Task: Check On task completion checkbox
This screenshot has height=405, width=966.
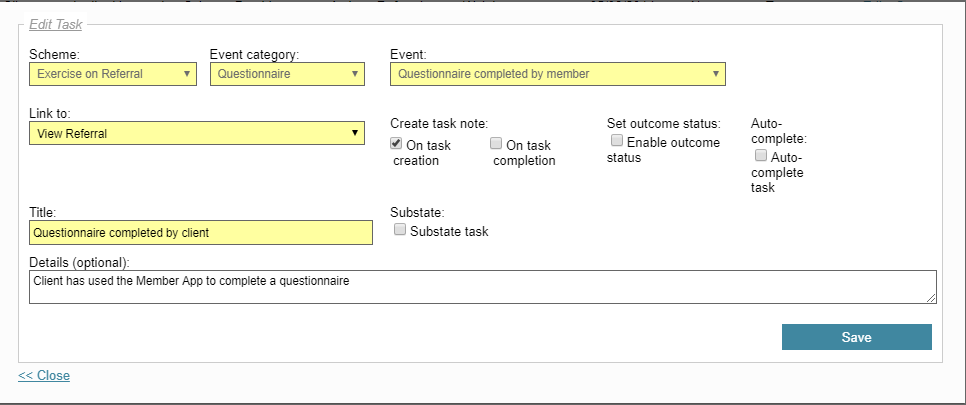Action: coord(496,144)
